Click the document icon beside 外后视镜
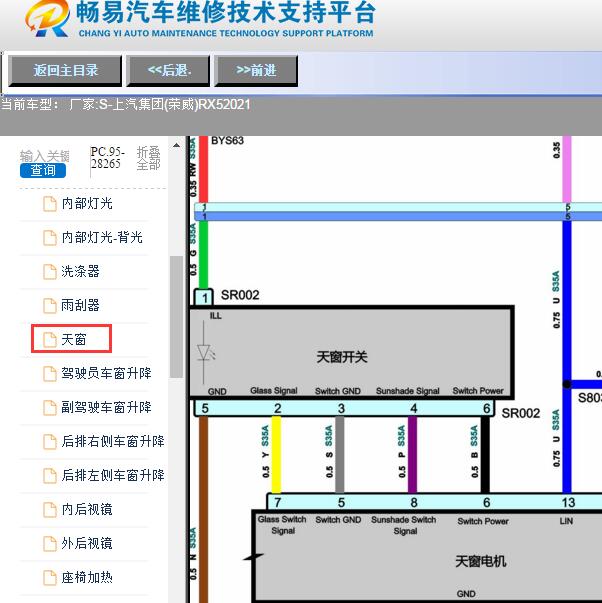This screenshot has width=602, height=603. coord(50,544)
